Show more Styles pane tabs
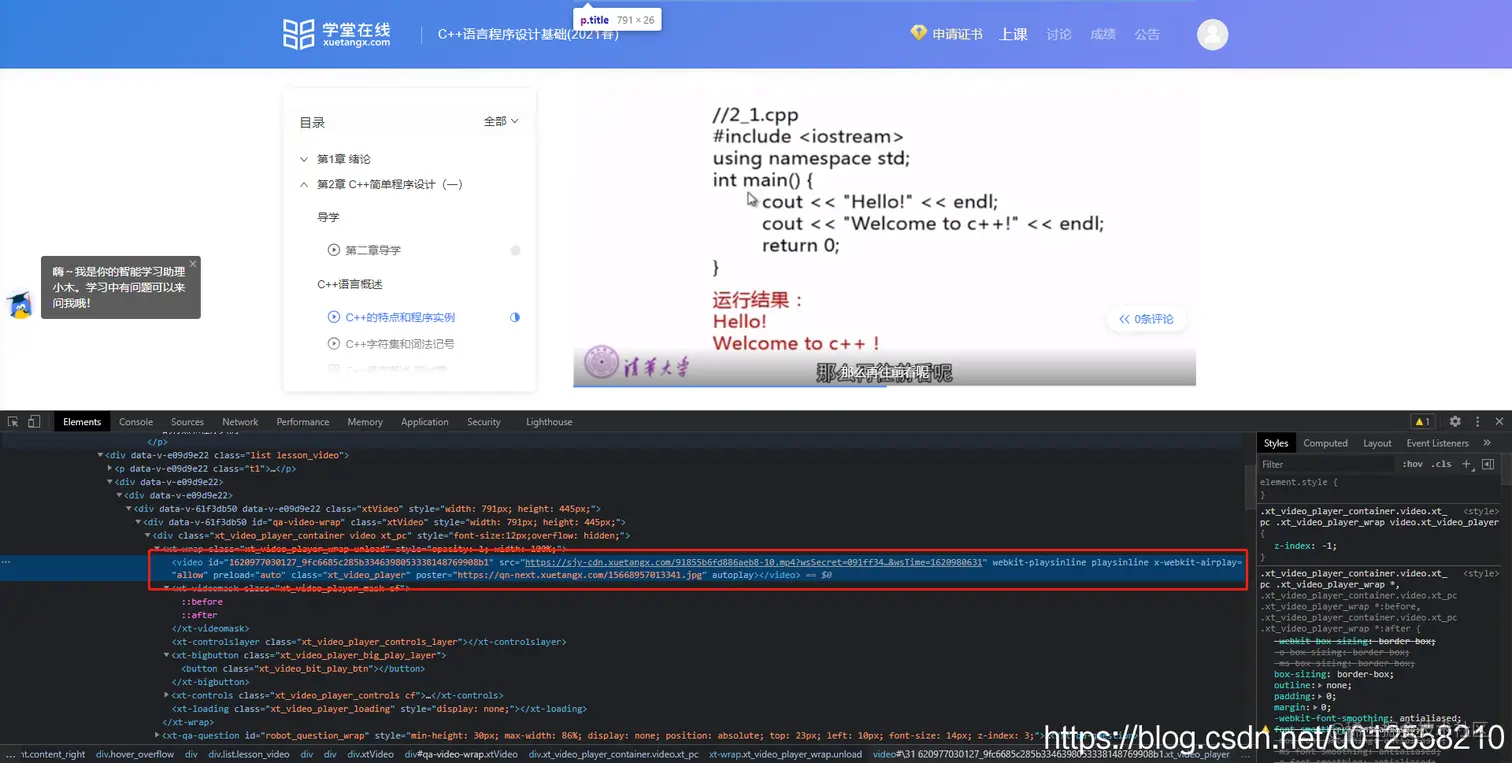1512x763 pixels. coord(1487,443)
